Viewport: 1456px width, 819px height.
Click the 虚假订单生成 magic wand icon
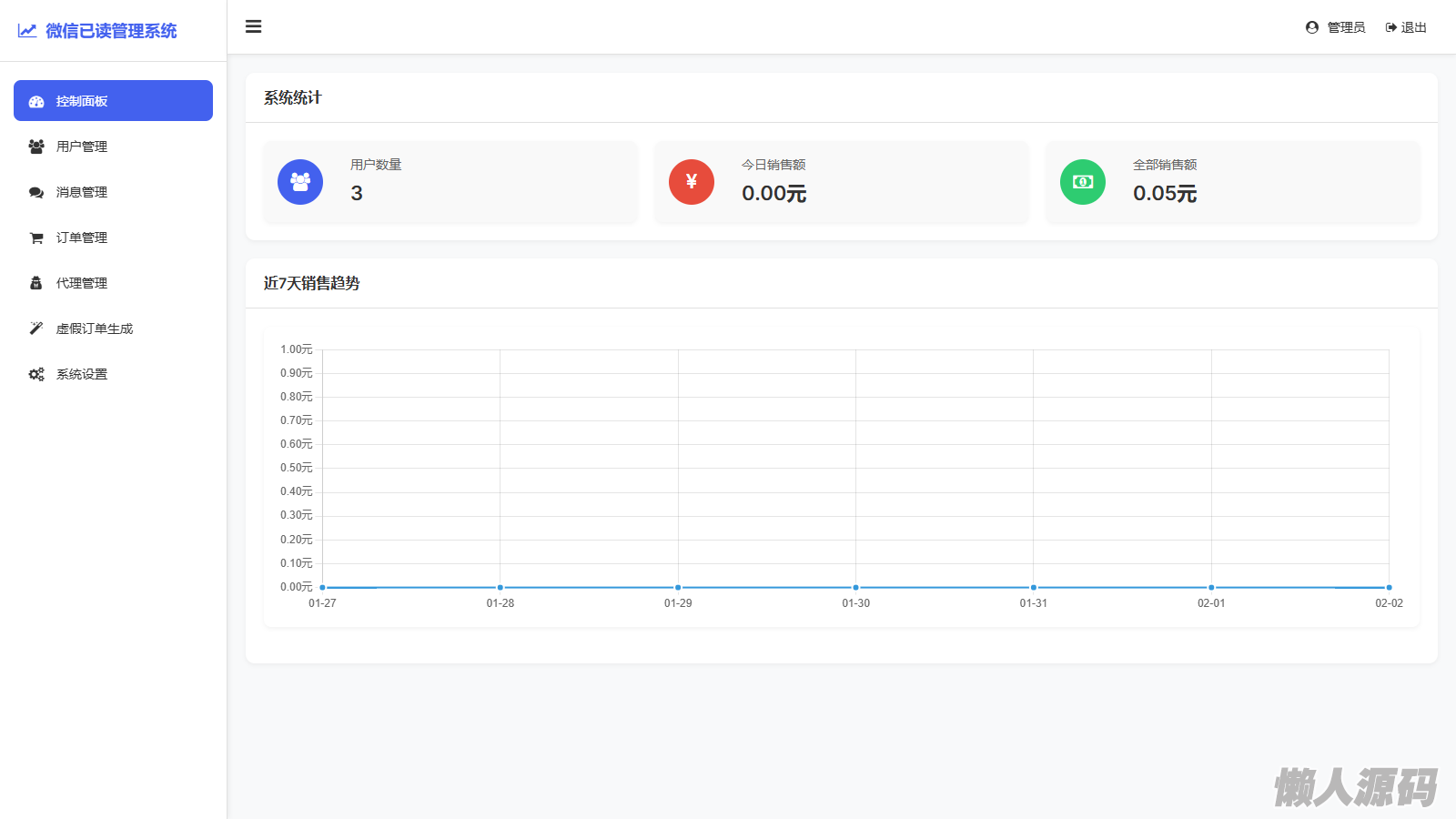point(36,329)
